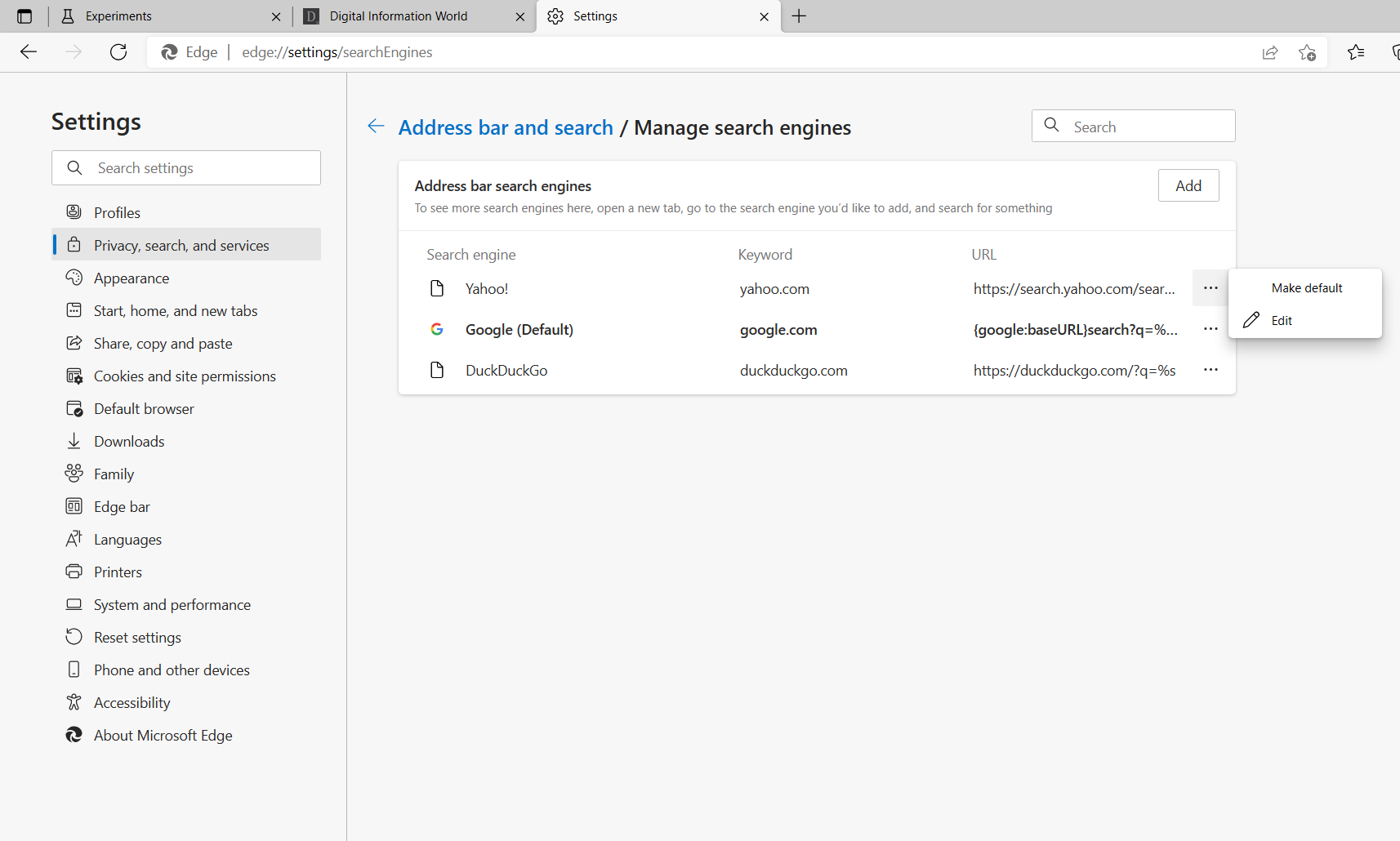The height and width of the screenshot is (841, 1400).
Task: Click the DuckDuckGo URL cell
Action: [1075, 370]
